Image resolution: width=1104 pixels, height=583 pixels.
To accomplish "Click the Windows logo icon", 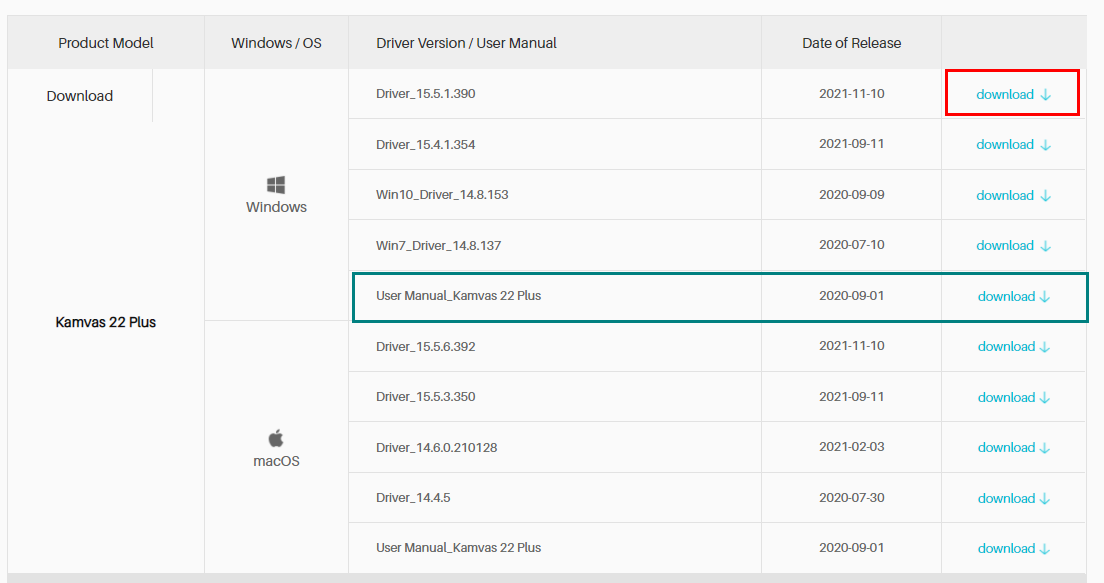I will pyautogui.click(x=276, y=185).
